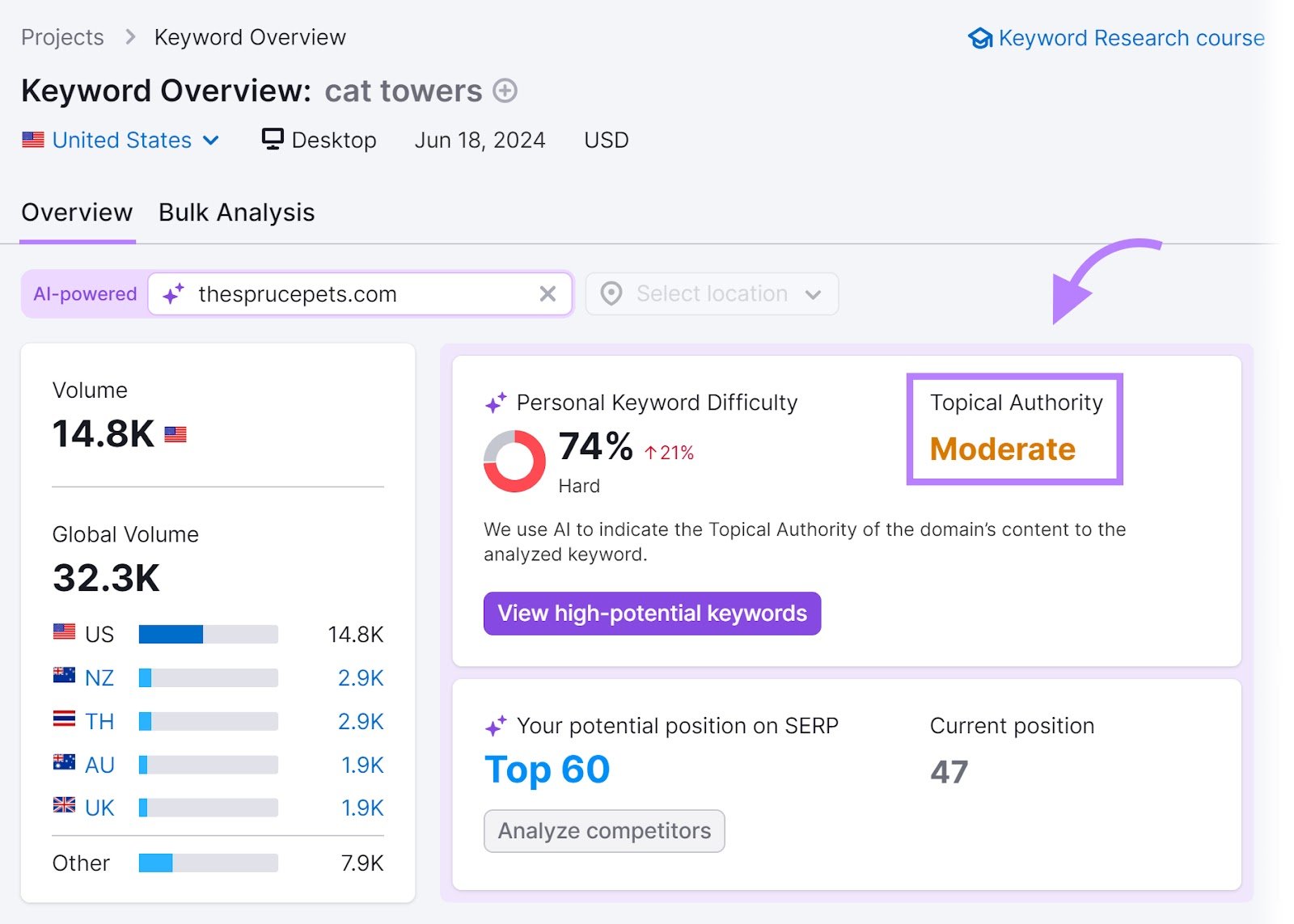Click the NZ flag in the country breakdown
Image resolution: width=1294 pixels, height=924 pixels.
point(63,677)
